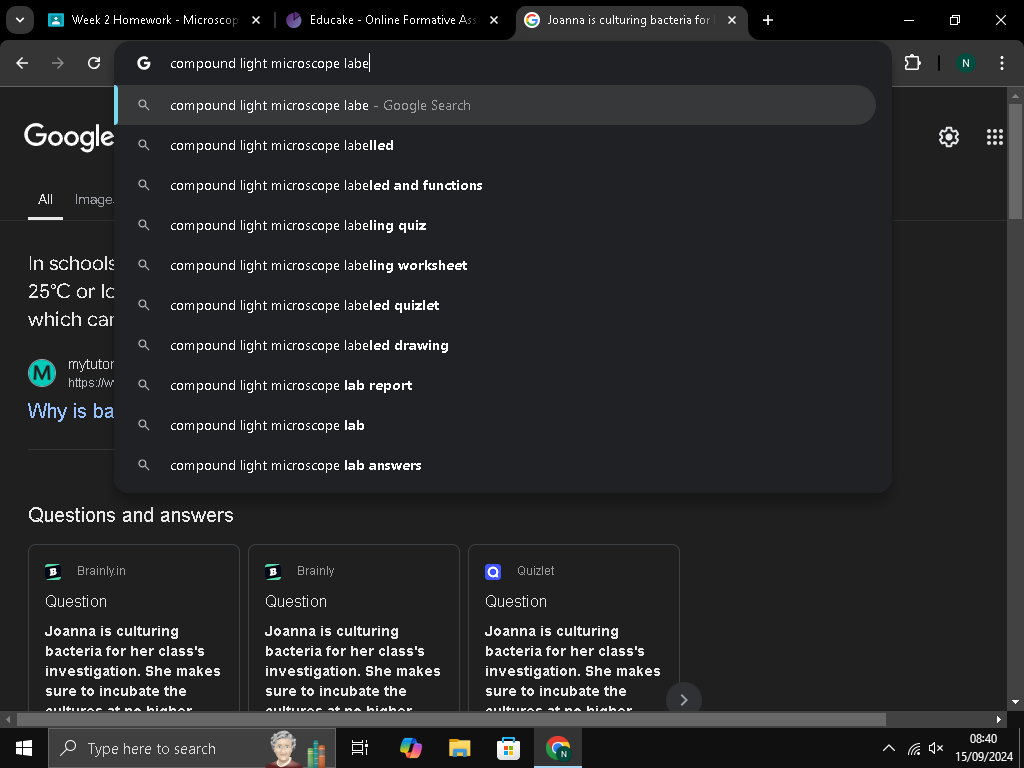This screenshot has height=768, width=1024.
Task: Click the Chrome taskbar icon
Action: click(x=558, y=748)
